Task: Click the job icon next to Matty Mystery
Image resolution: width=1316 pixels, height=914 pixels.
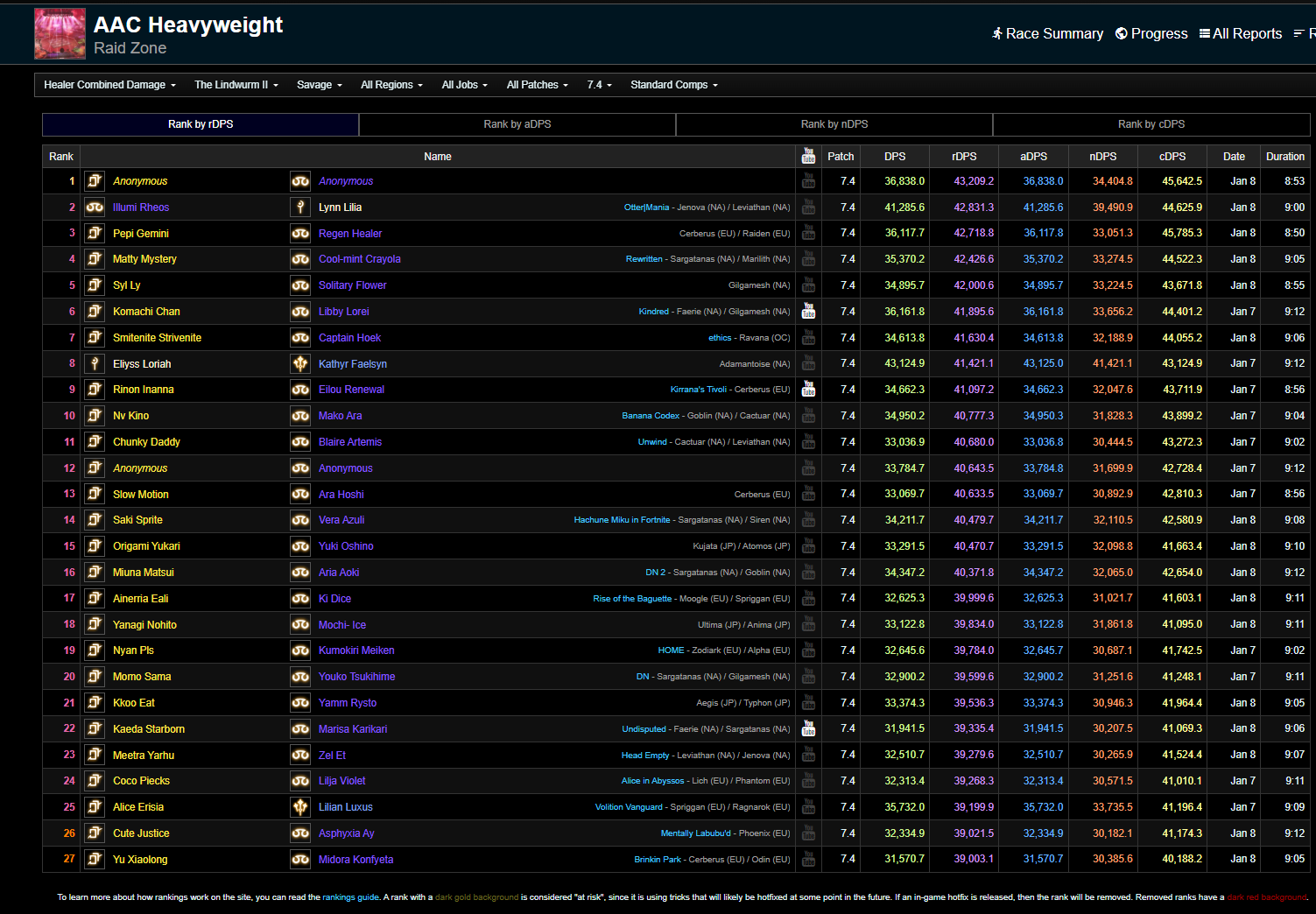Action: pos(95,259)
